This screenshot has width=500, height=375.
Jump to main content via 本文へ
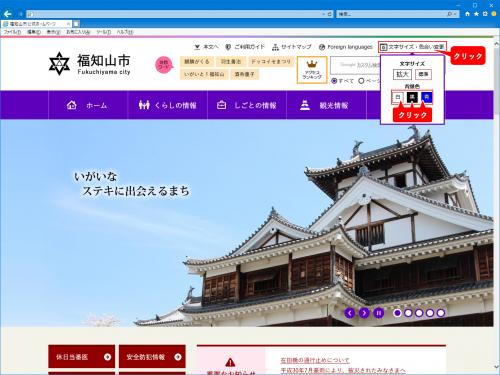pos(207,47)
